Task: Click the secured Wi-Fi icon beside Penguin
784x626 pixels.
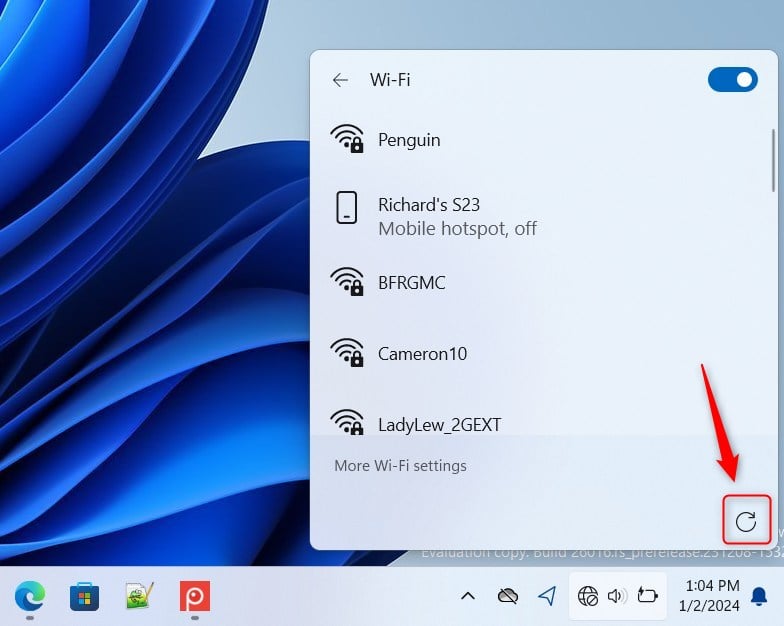Action: pos(346,139)
